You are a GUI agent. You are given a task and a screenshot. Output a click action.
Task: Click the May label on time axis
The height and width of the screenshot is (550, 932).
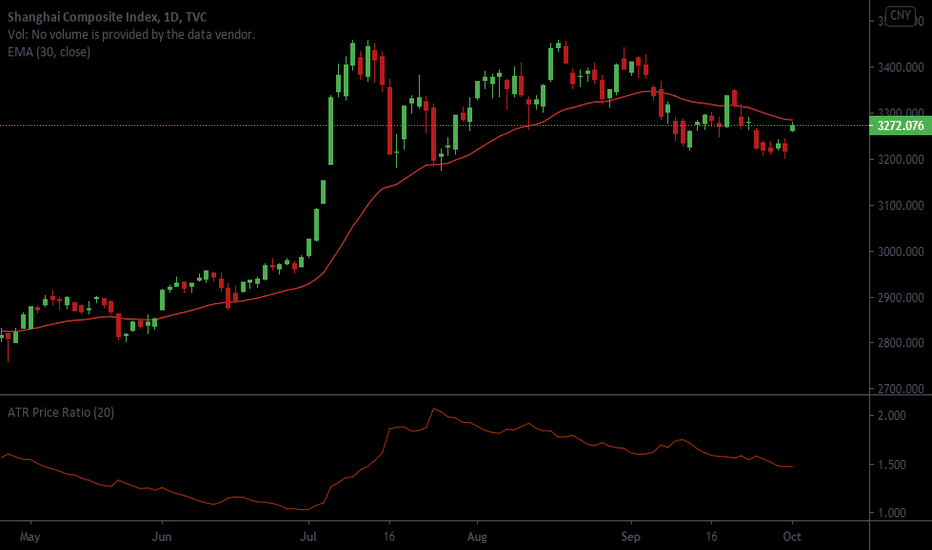point(30,537)
